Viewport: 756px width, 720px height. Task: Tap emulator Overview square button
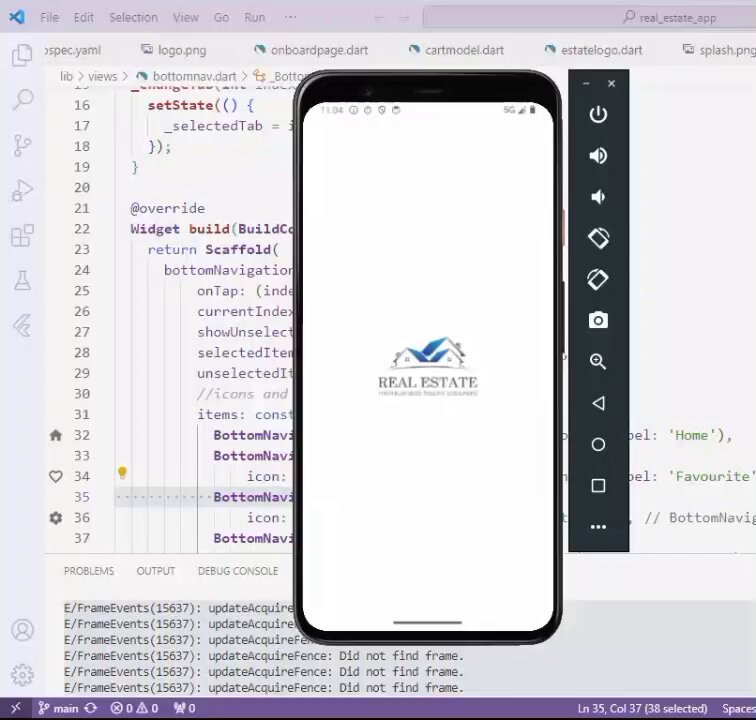coord(598,486)
